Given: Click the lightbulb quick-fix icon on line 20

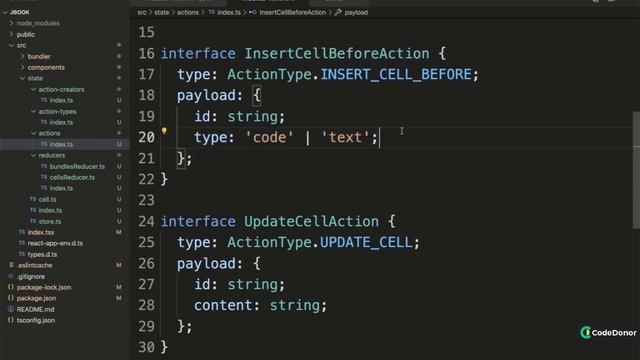Looking at the screenshot, I should [164, 131].
